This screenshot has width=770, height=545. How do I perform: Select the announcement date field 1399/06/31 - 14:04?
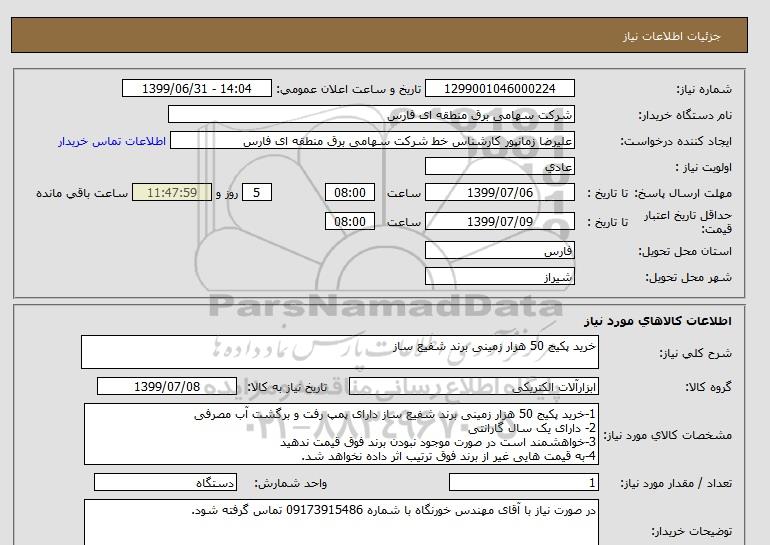pyautogui.click(x=196, y=89)
